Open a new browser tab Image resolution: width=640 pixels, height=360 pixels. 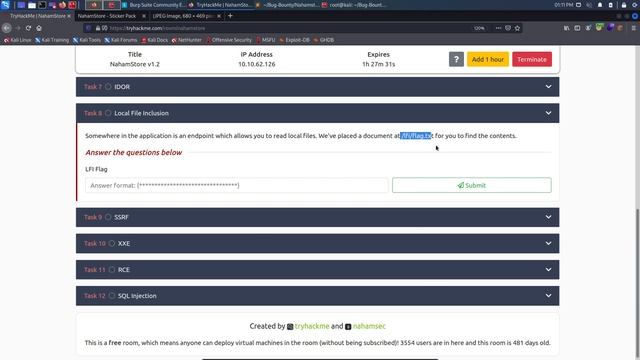pyautogui.click(x=230, y=16)
